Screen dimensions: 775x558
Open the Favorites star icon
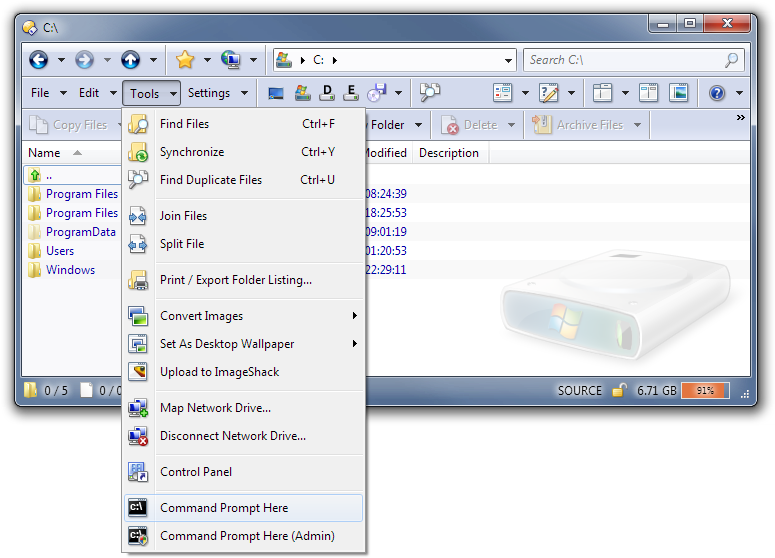tap(184, 60)
